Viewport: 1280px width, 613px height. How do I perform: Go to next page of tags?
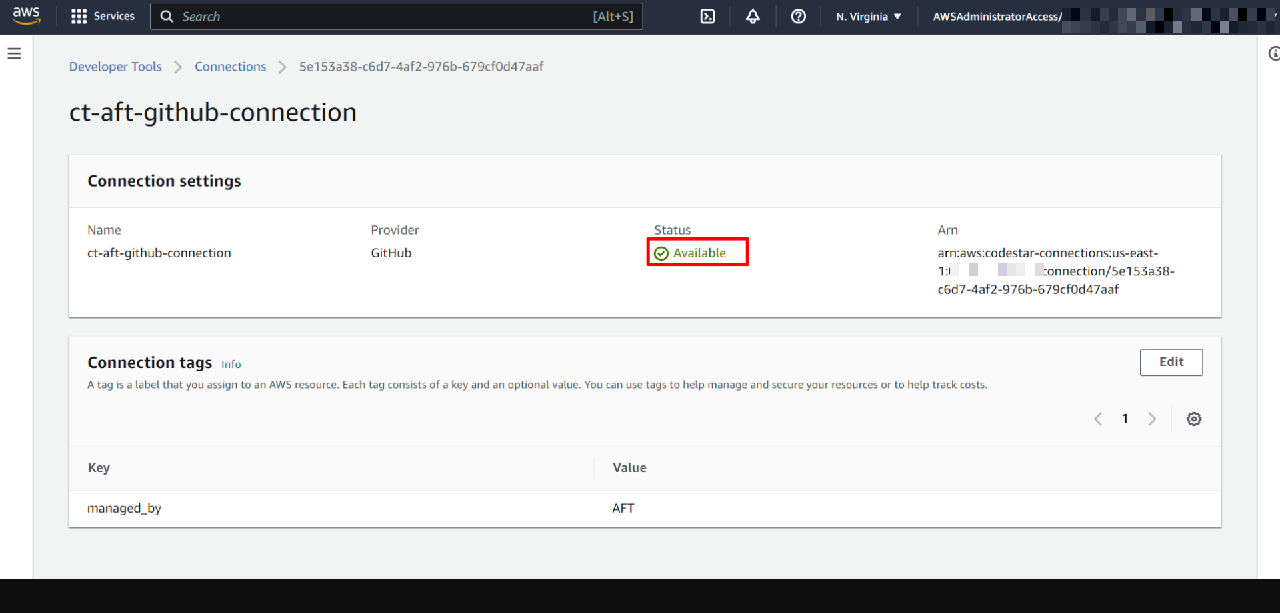click(1152, 419)
